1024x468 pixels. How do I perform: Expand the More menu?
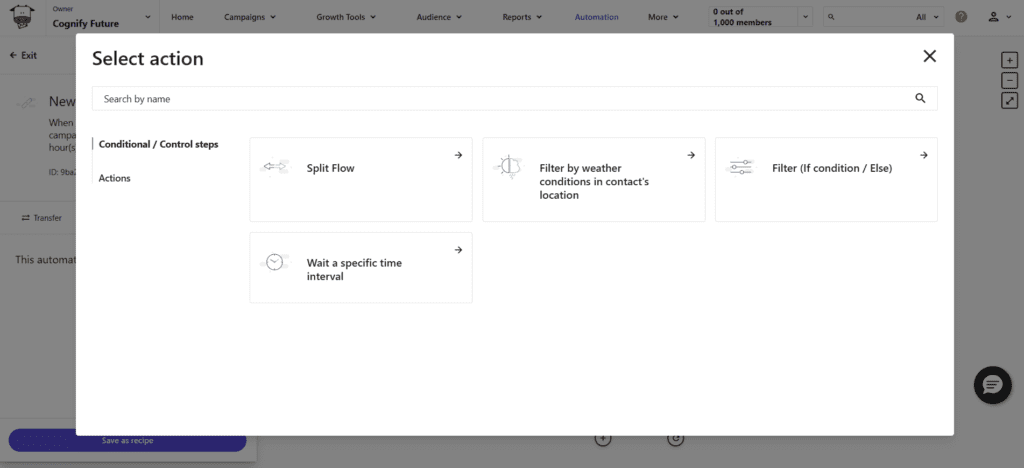pyautogui.click(x=663, y=18)
